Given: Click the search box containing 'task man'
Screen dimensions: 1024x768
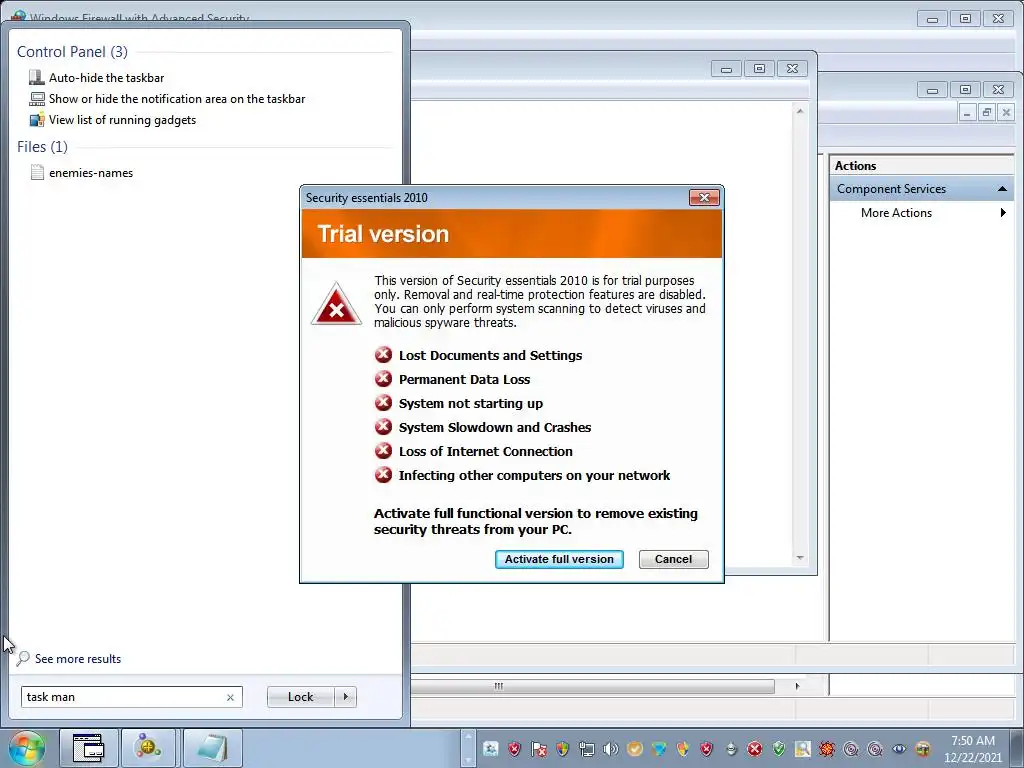Looking at the screenshot, I should (x=131, y=697).
